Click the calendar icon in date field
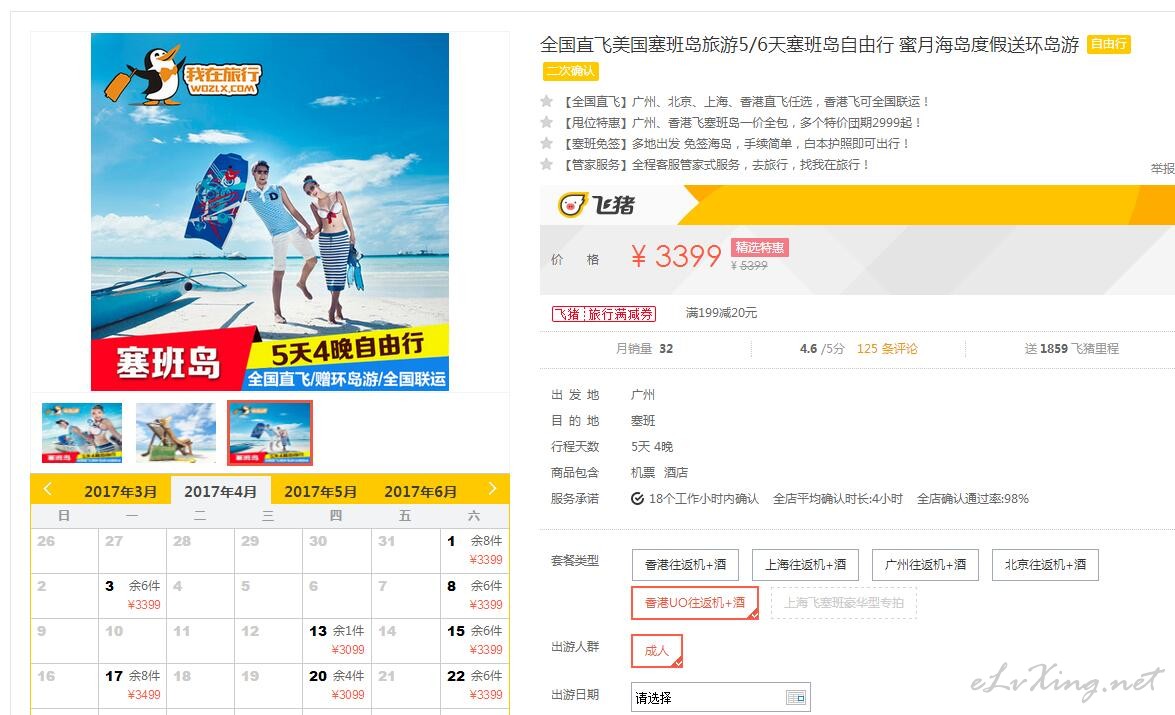 [x=796, y=698]
